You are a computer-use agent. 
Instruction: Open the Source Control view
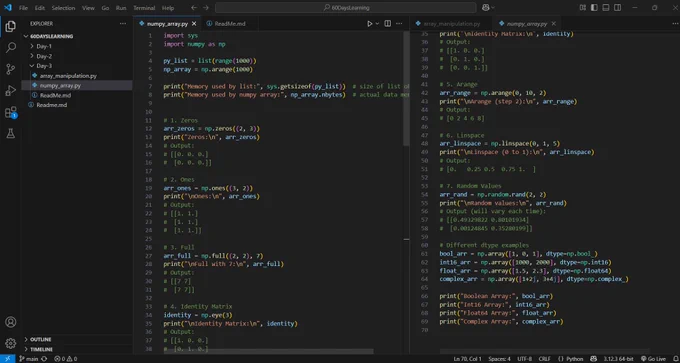(10, 69)
